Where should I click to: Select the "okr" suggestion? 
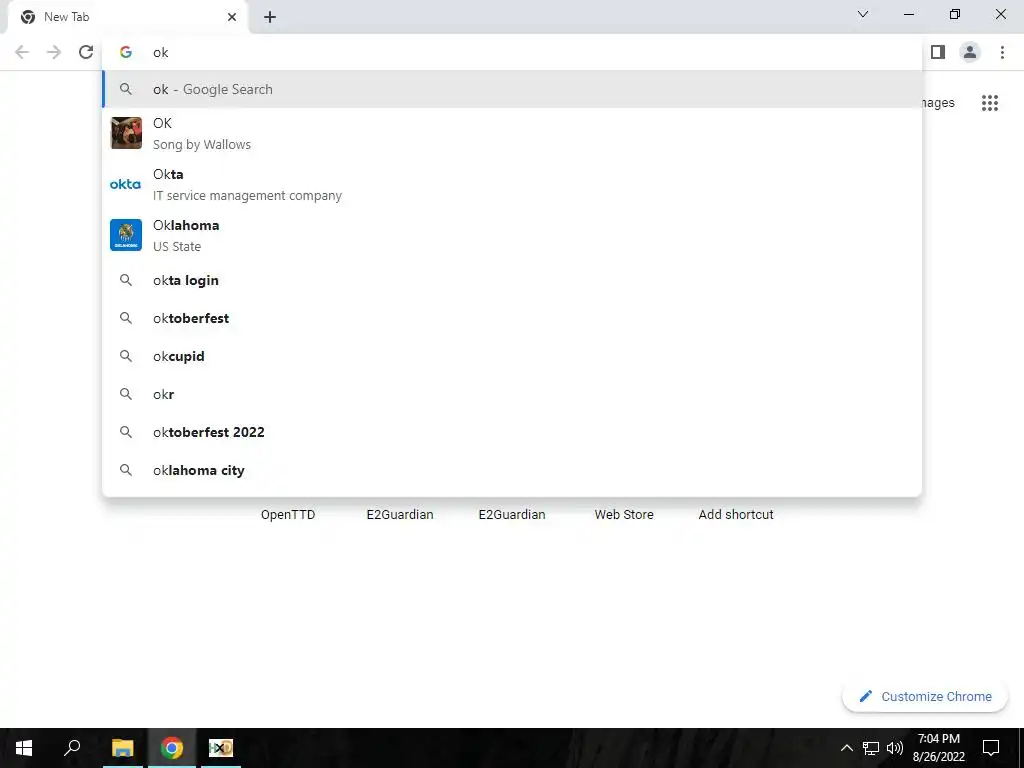513,394
